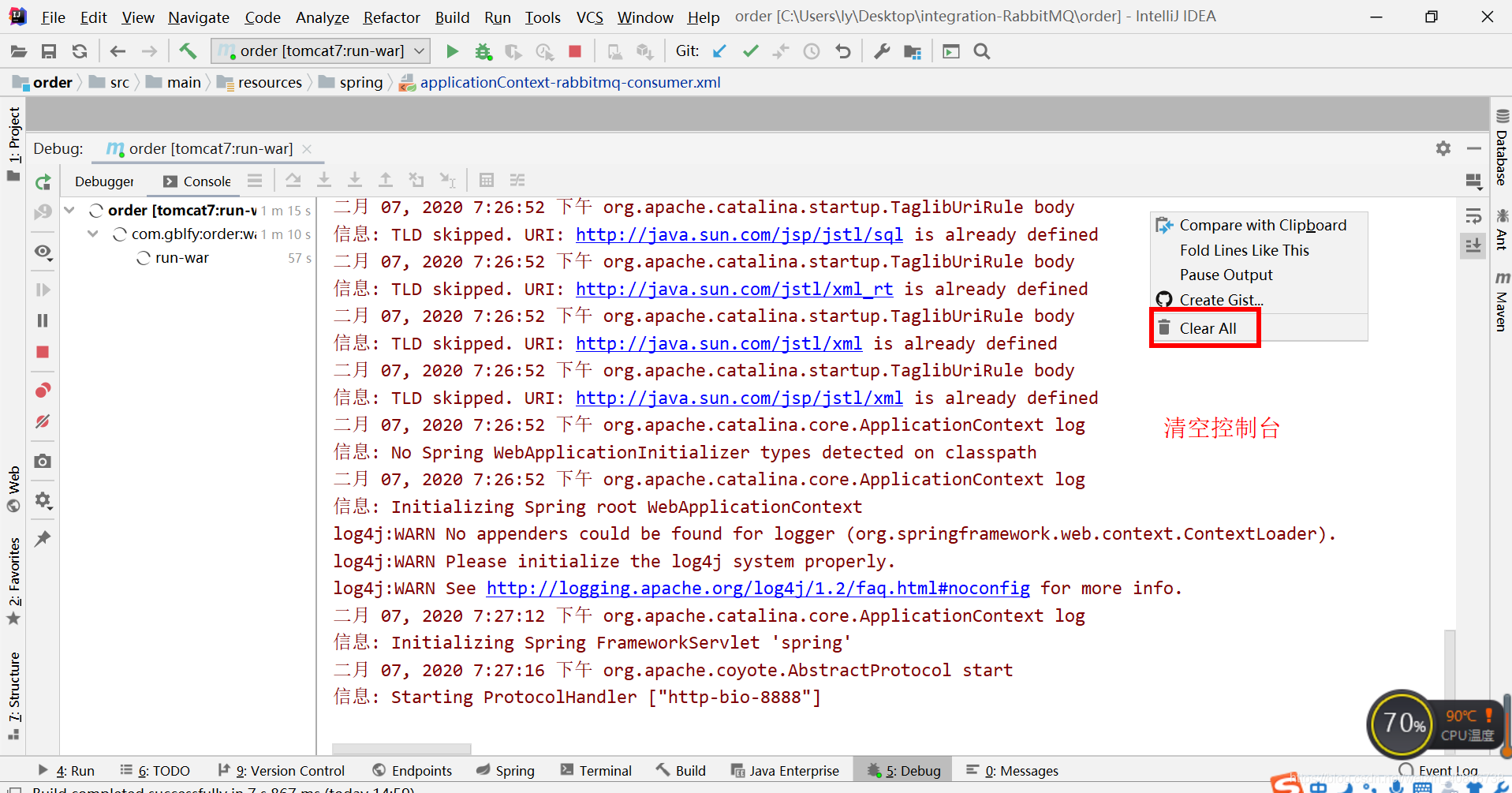
Task: Navigate back with the left arrow
Action: (x=118, y=51)
